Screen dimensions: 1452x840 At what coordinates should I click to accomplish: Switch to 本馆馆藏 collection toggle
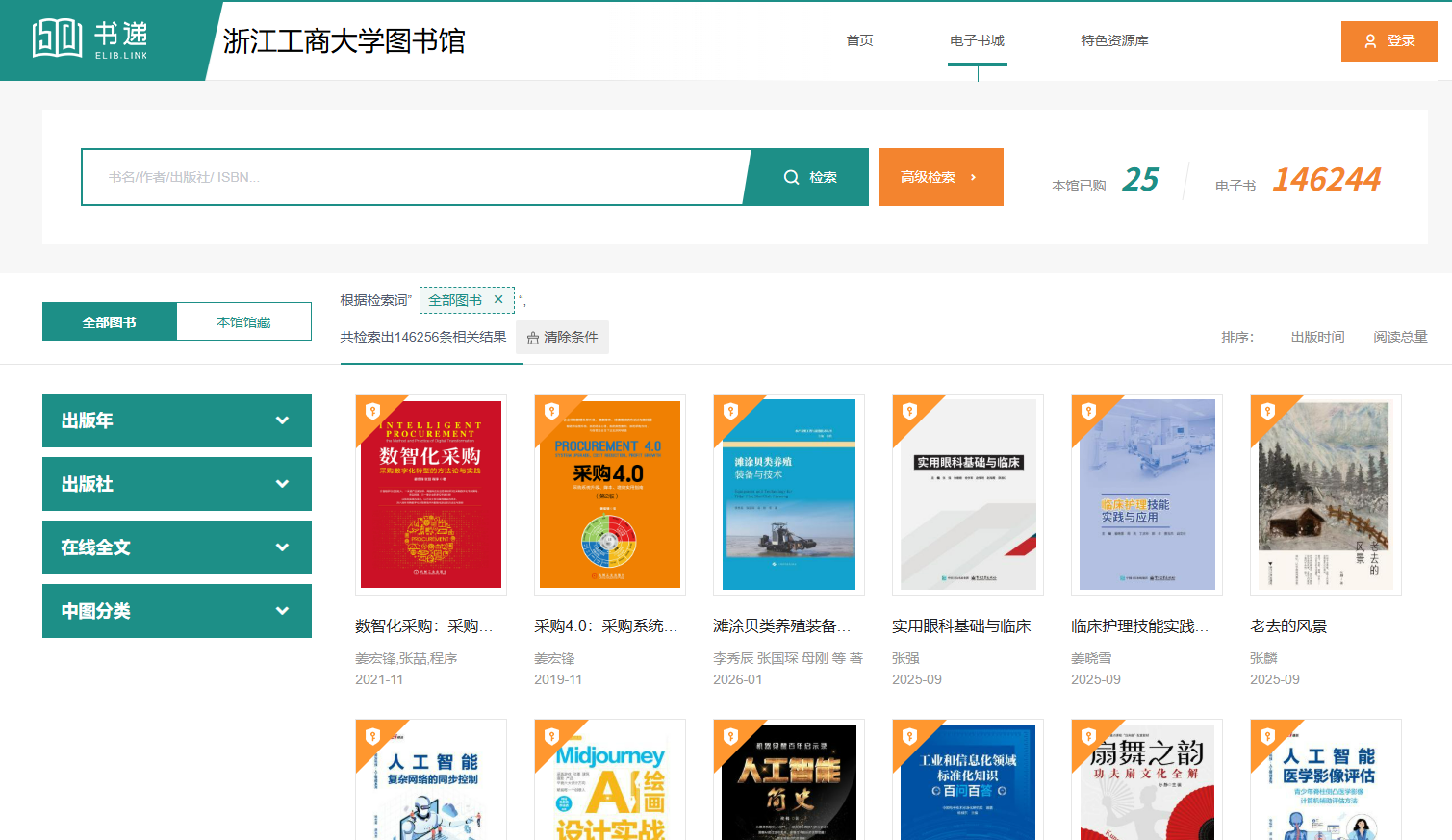click(x=243, y=321)
